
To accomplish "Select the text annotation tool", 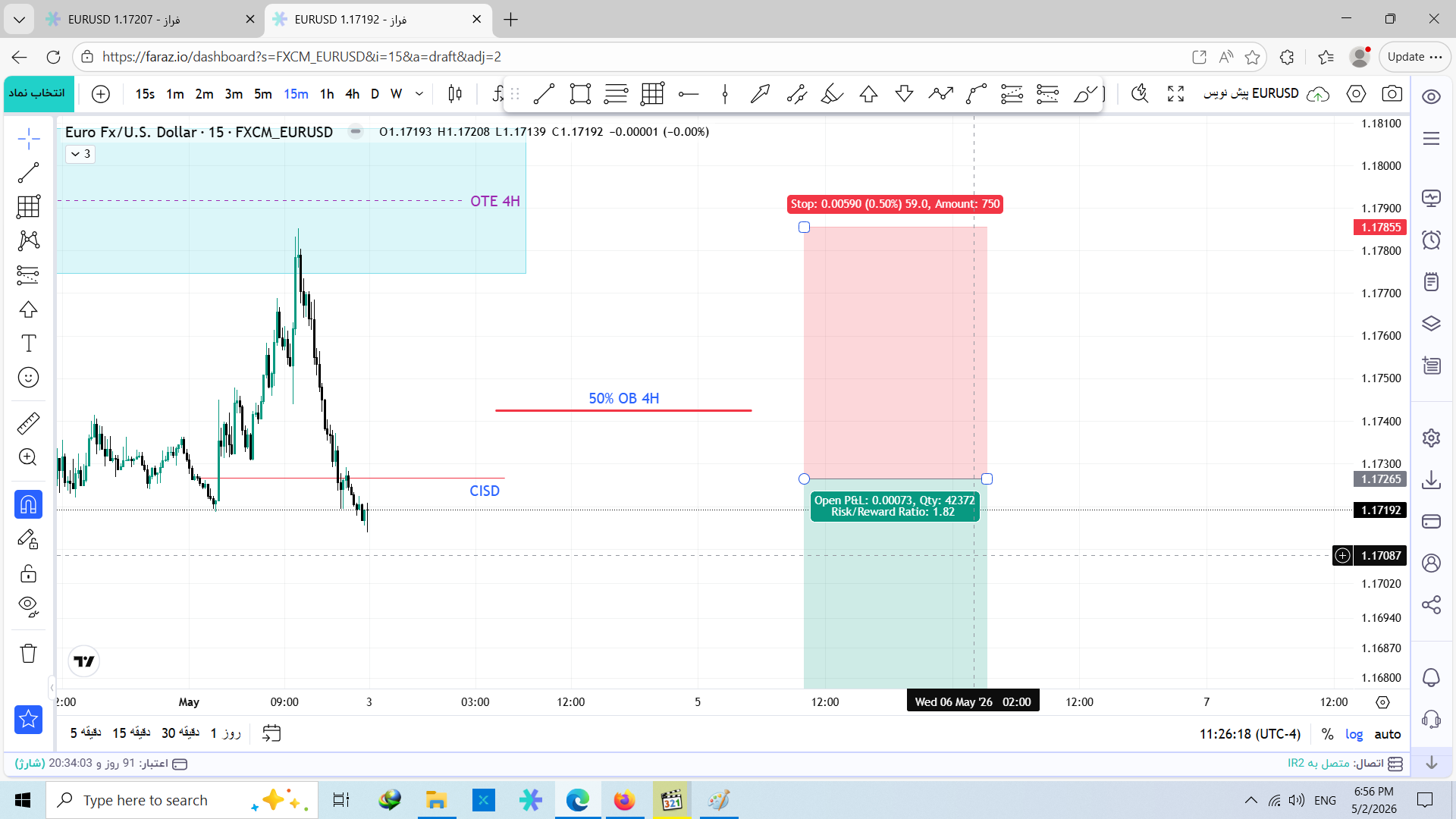I will coord(28,344).
